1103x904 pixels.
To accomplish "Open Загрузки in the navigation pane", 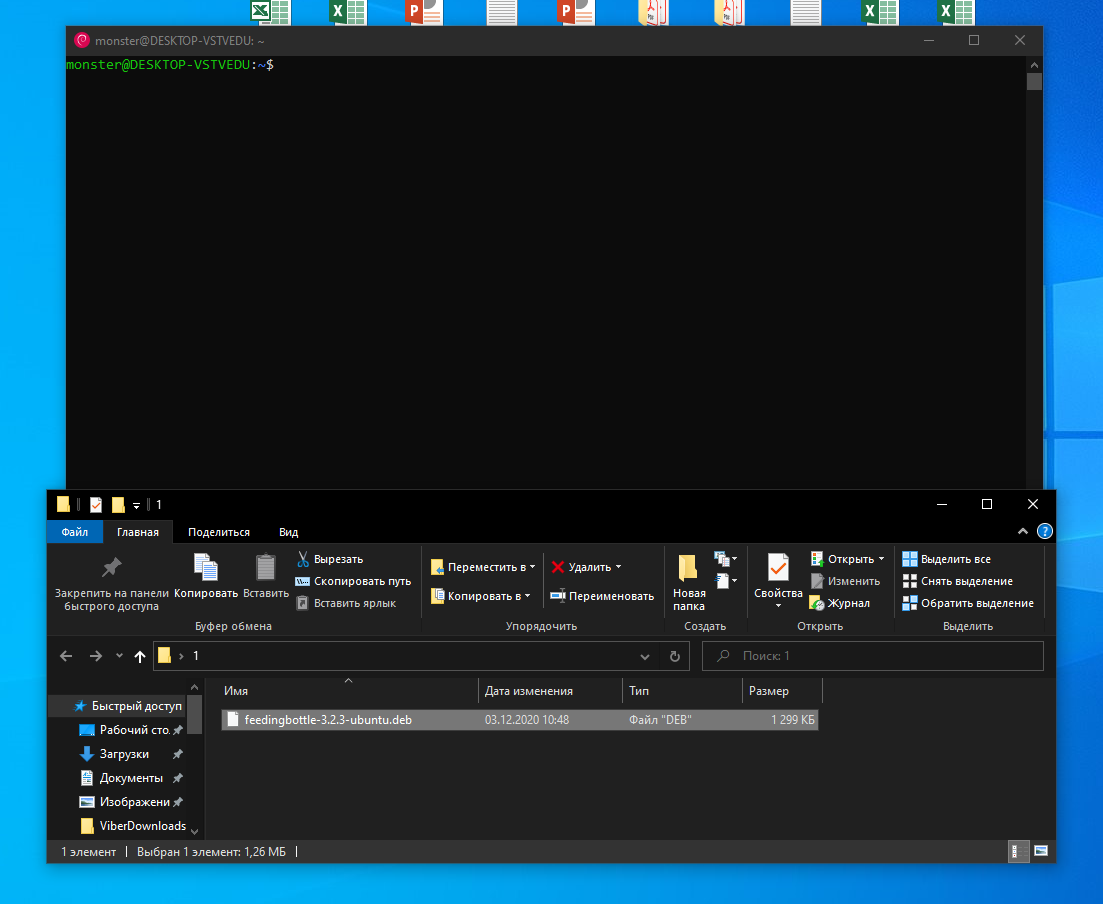I will coord(124,754).
